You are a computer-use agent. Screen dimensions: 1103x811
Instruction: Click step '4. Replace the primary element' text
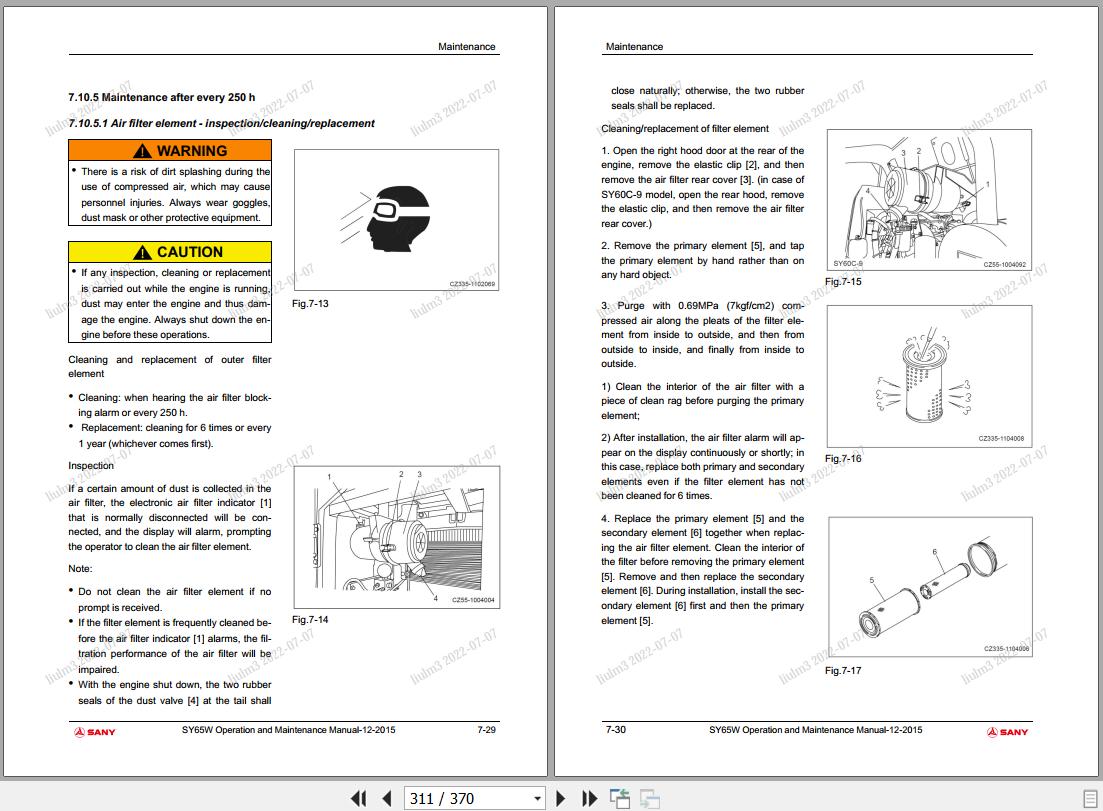click(703, 569)
